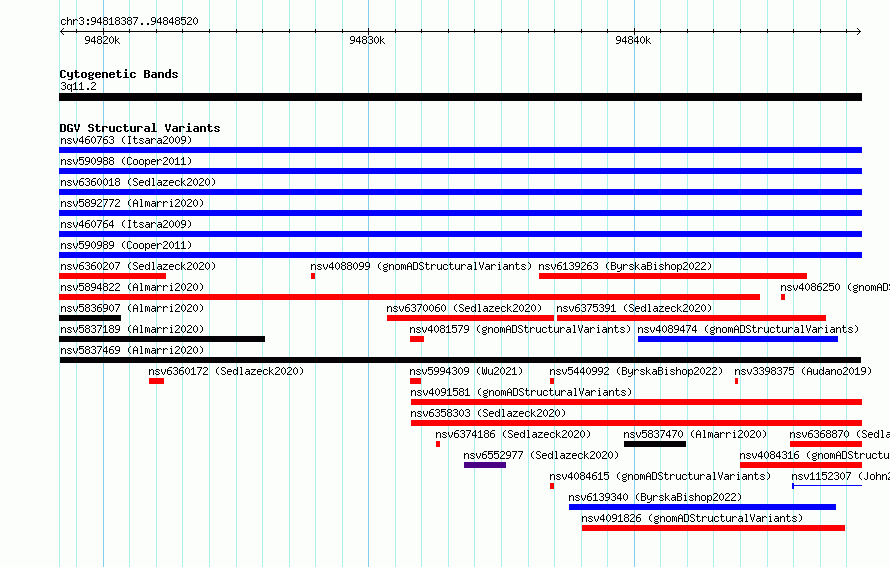The height and width of the screenshot is (567, 890).
Task: Select nsv4089474 blue variant bar
Action: [738, 339]
